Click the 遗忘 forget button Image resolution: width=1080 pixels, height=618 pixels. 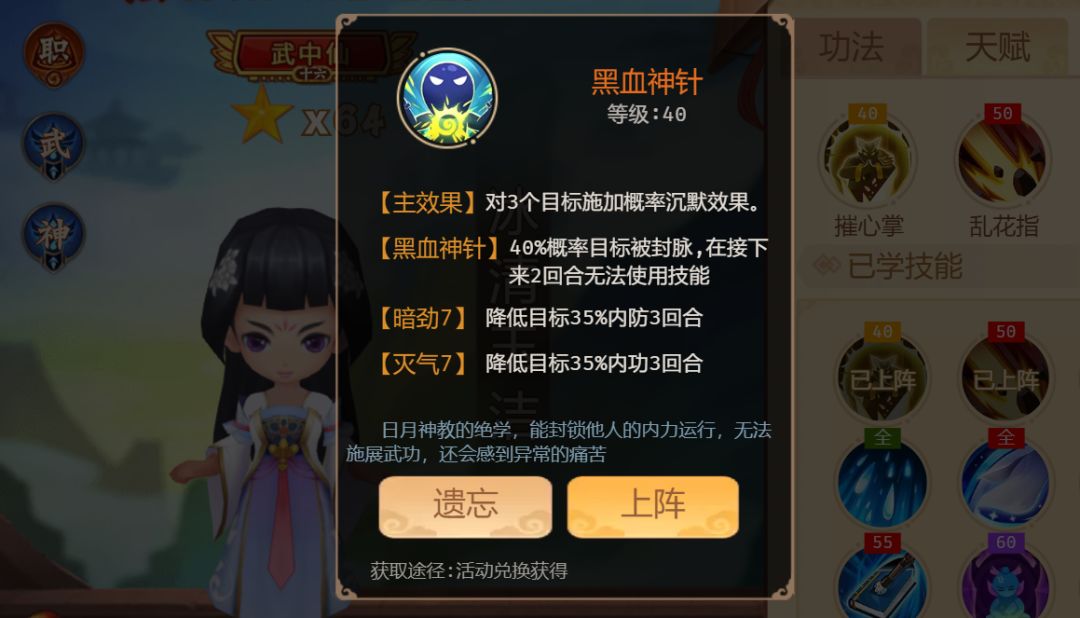(466, 506)
